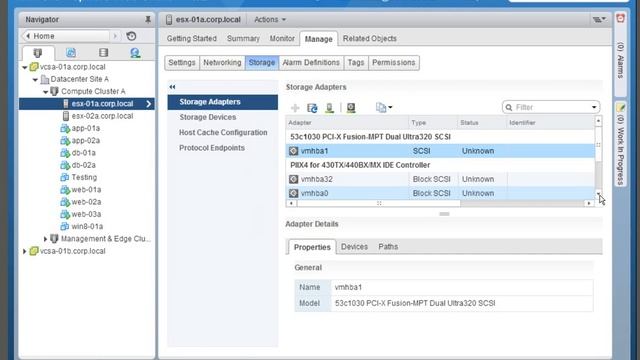Click adapter table horizontal scrollbar

379,203
